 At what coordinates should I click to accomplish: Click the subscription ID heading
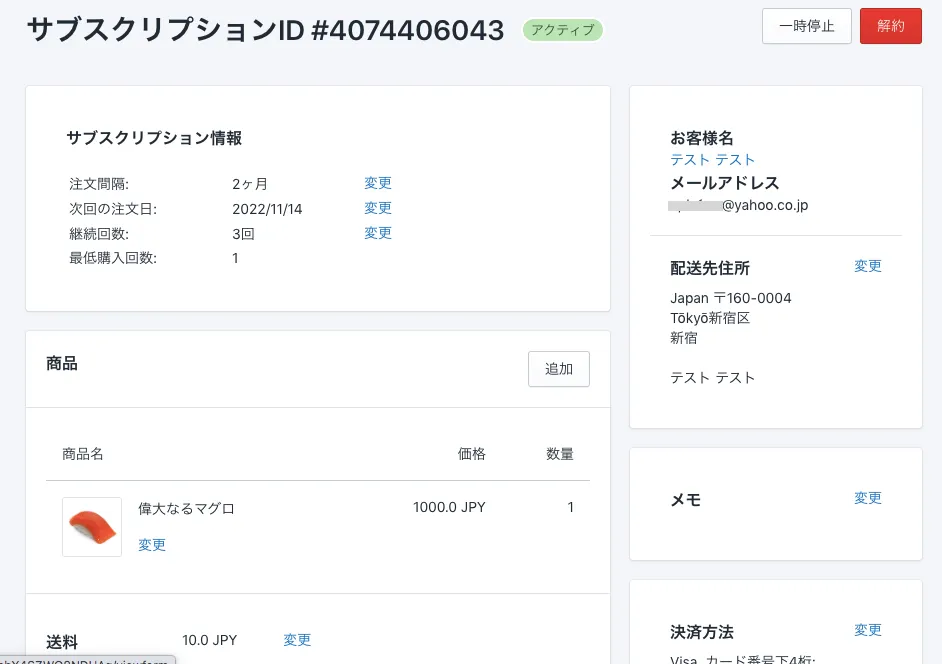265,30
